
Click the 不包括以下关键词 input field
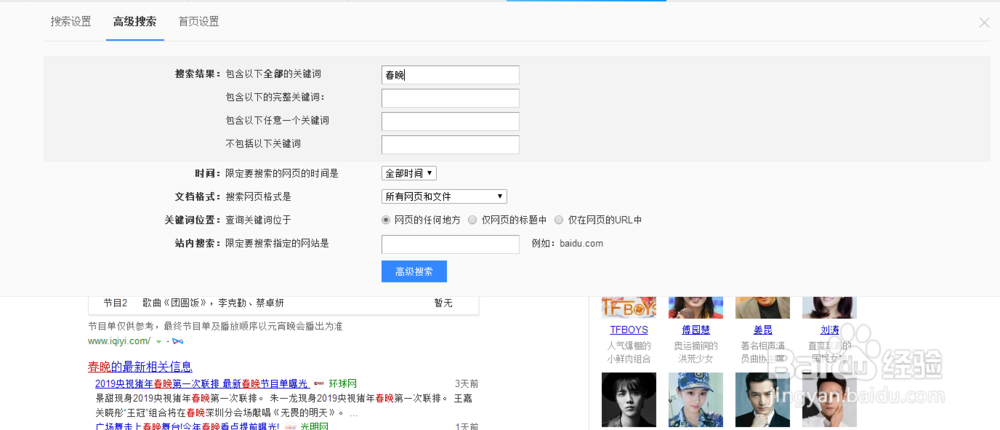click(x=450, y=145)
